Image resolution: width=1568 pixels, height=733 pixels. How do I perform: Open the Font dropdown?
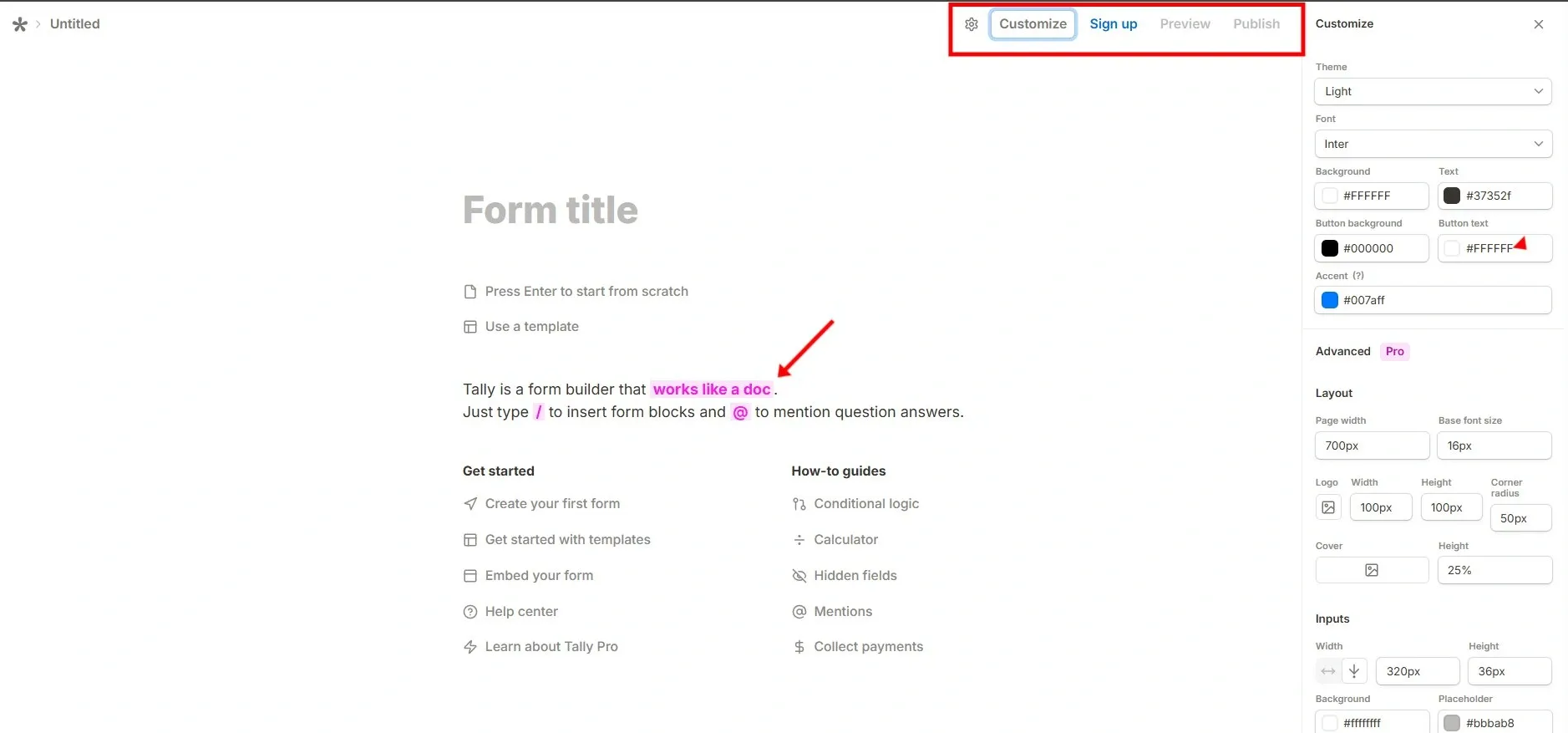coord(1433,144)
